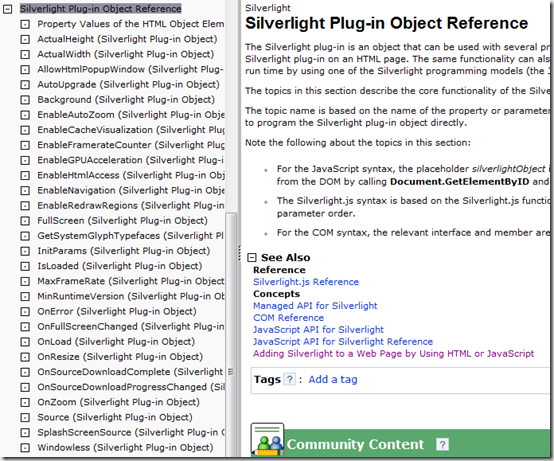
Task: Open the OnSourceDownloadComplete topic
Action: [x=131, y=372]
